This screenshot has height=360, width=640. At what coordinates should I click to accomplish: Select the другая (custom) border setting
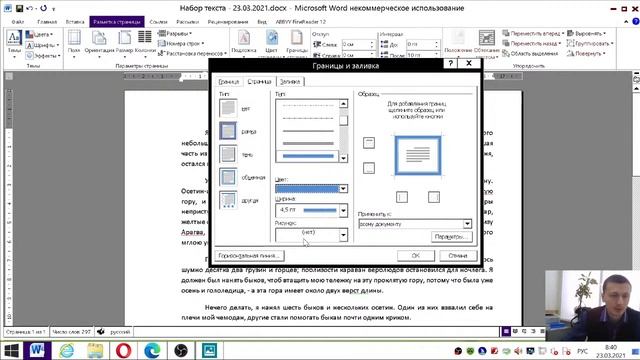(x=228, y=200)
